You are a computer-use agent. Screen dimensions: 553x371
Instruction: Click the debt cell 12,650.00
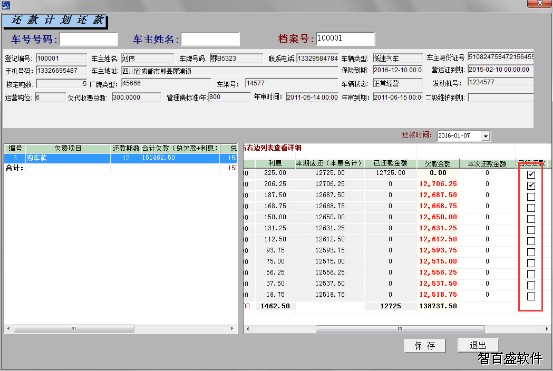438,217
